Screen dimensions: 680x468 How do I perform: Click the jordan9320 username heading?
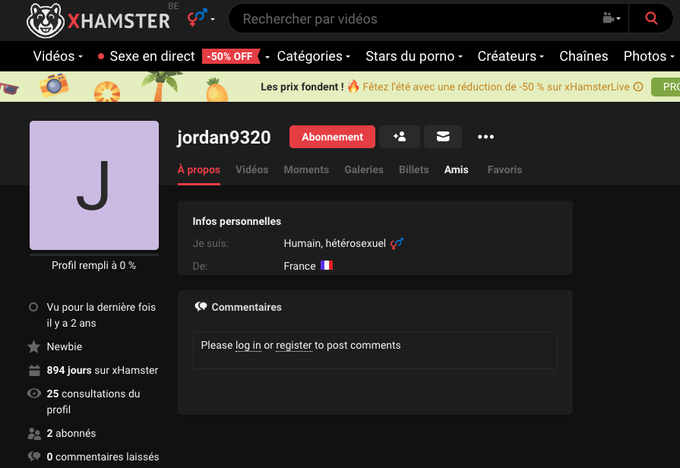pos(224,137)
